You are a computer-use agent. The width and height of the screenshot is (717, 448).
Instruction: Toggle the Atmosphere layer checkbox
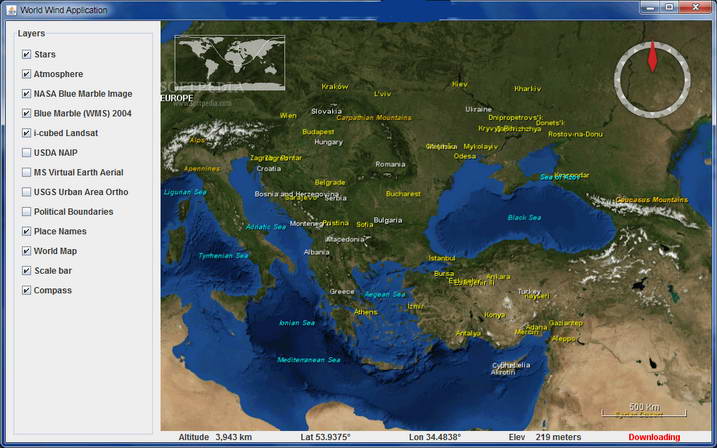click(x=27, y=74)
